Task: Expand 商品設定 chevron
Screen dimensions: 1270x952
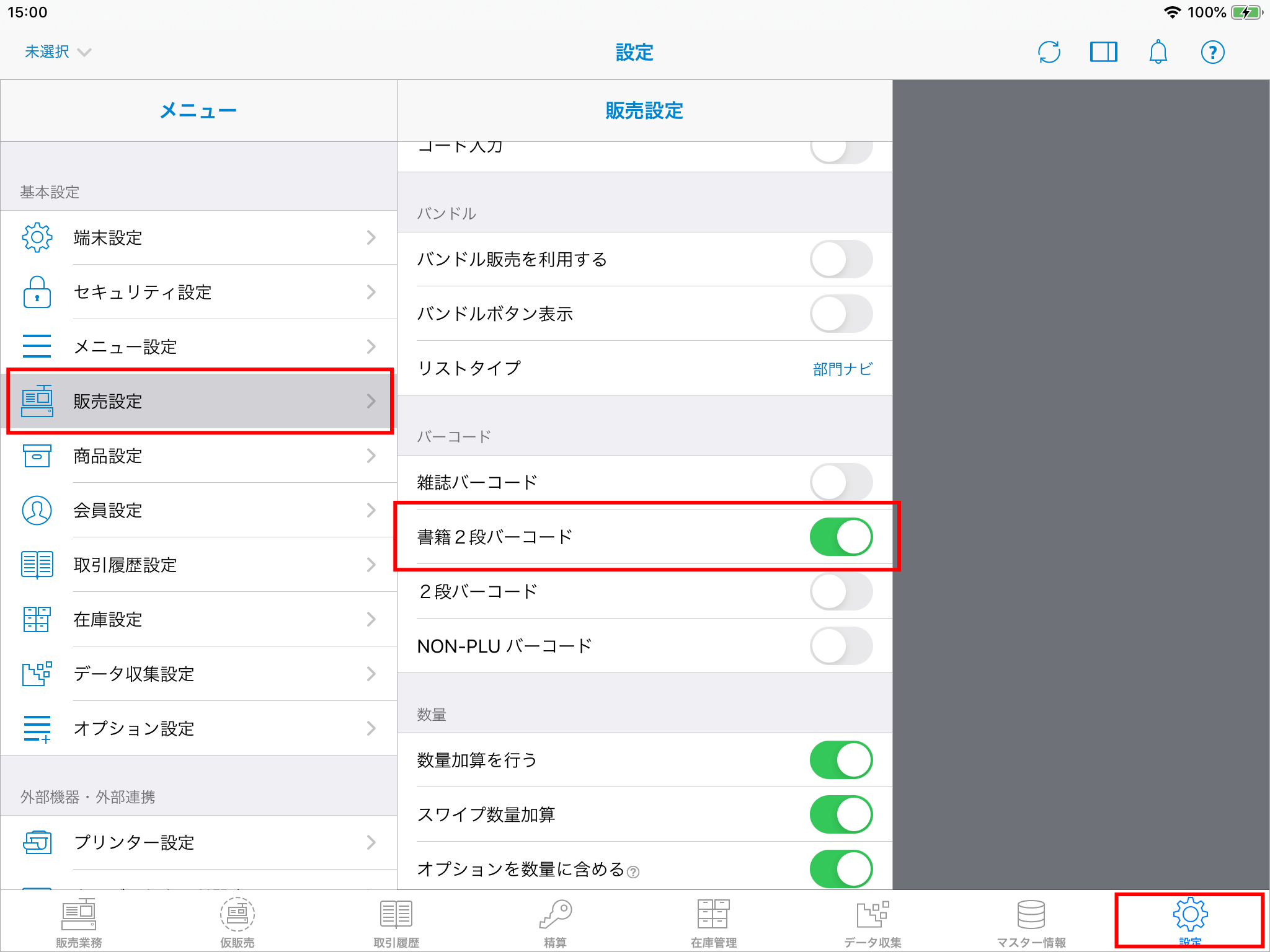Action: [371, 456]
